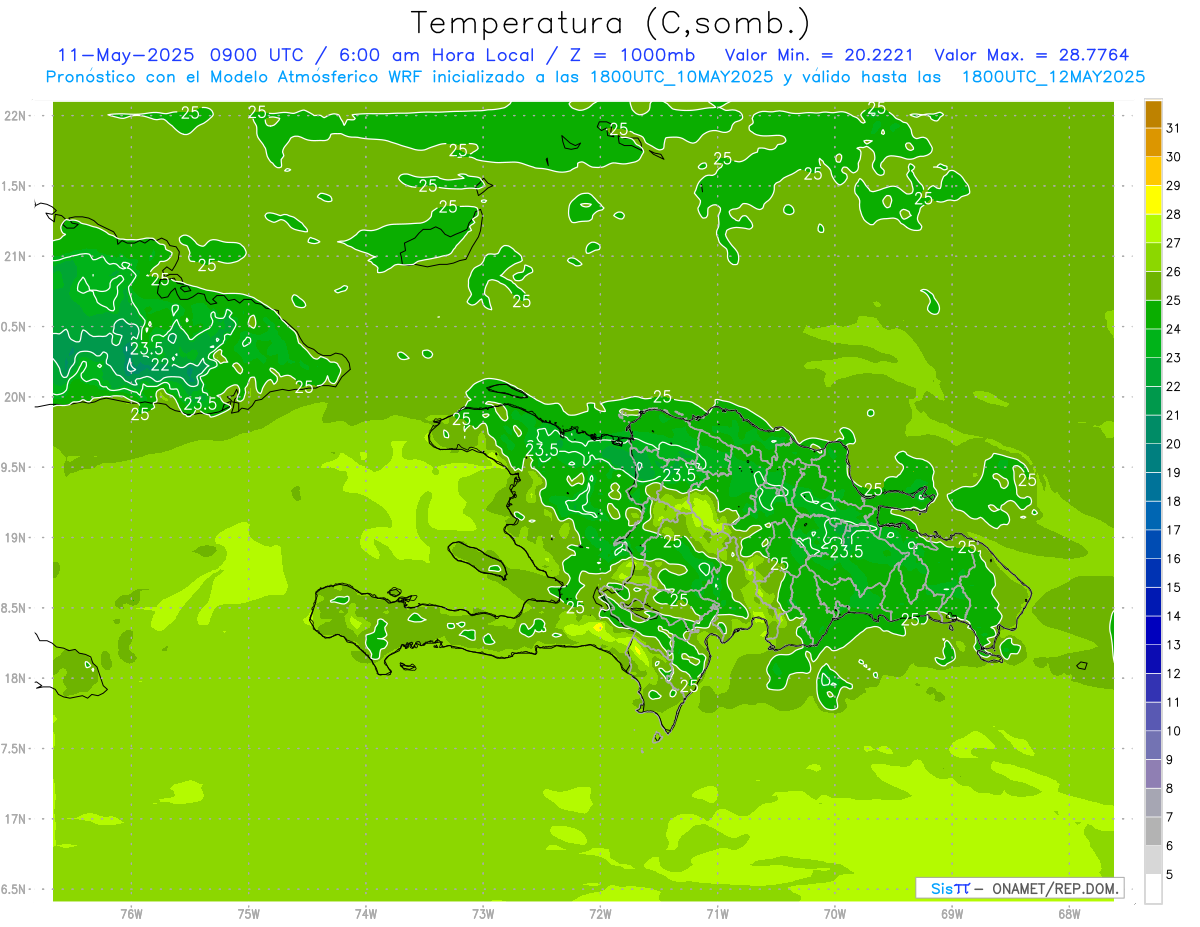Click the longitude label "71W"
1200x927 pixels.
717,913
